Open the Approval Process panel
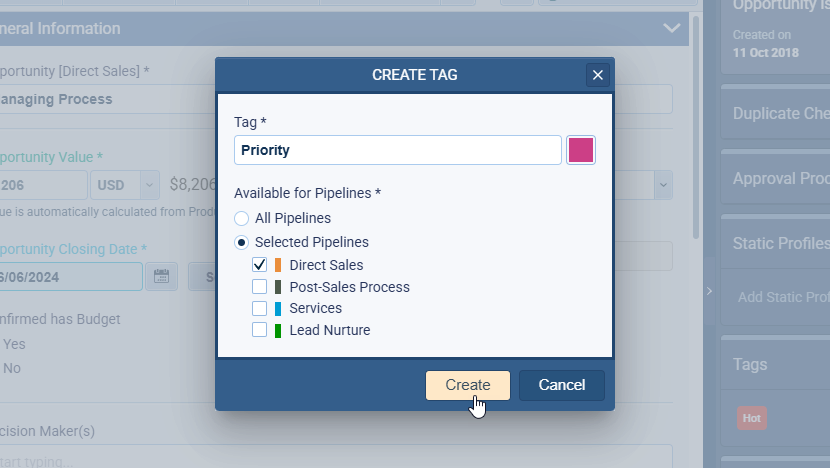This screenshot has width=830, height=468. [x=780, y=179]
